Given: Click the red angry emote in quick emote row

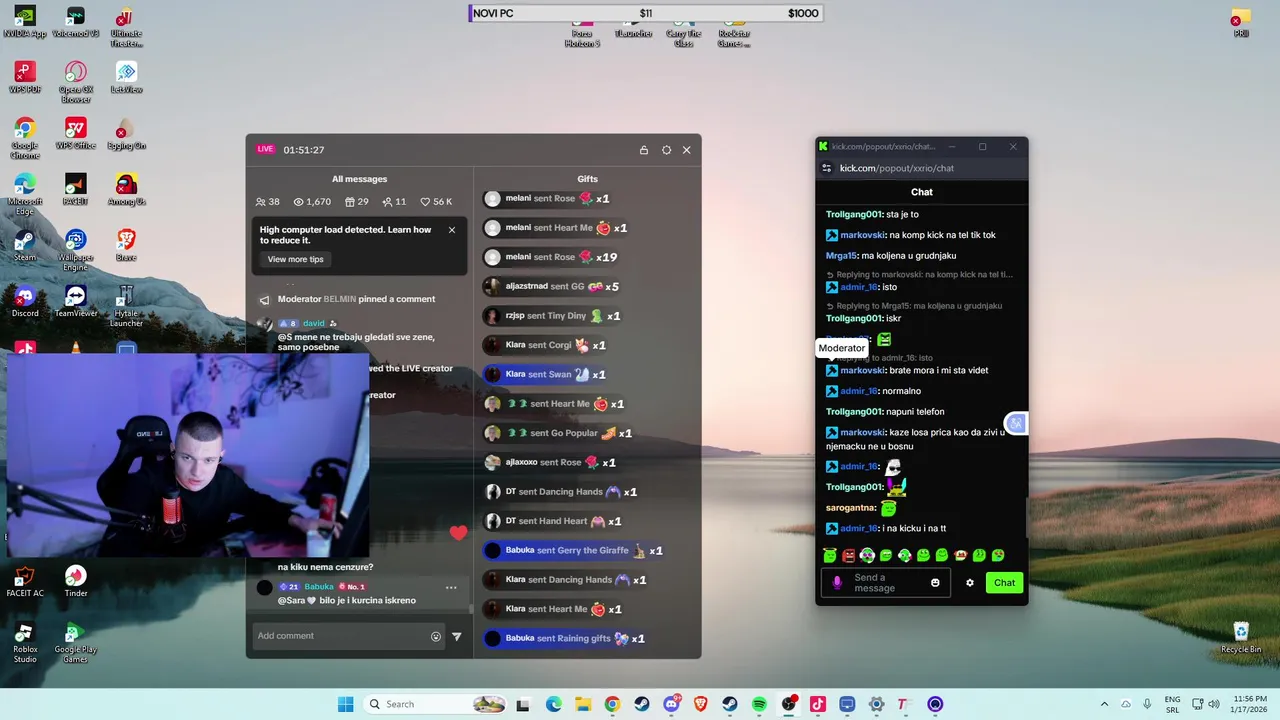Looking at the screenshot, I should (x=848, y=556).
